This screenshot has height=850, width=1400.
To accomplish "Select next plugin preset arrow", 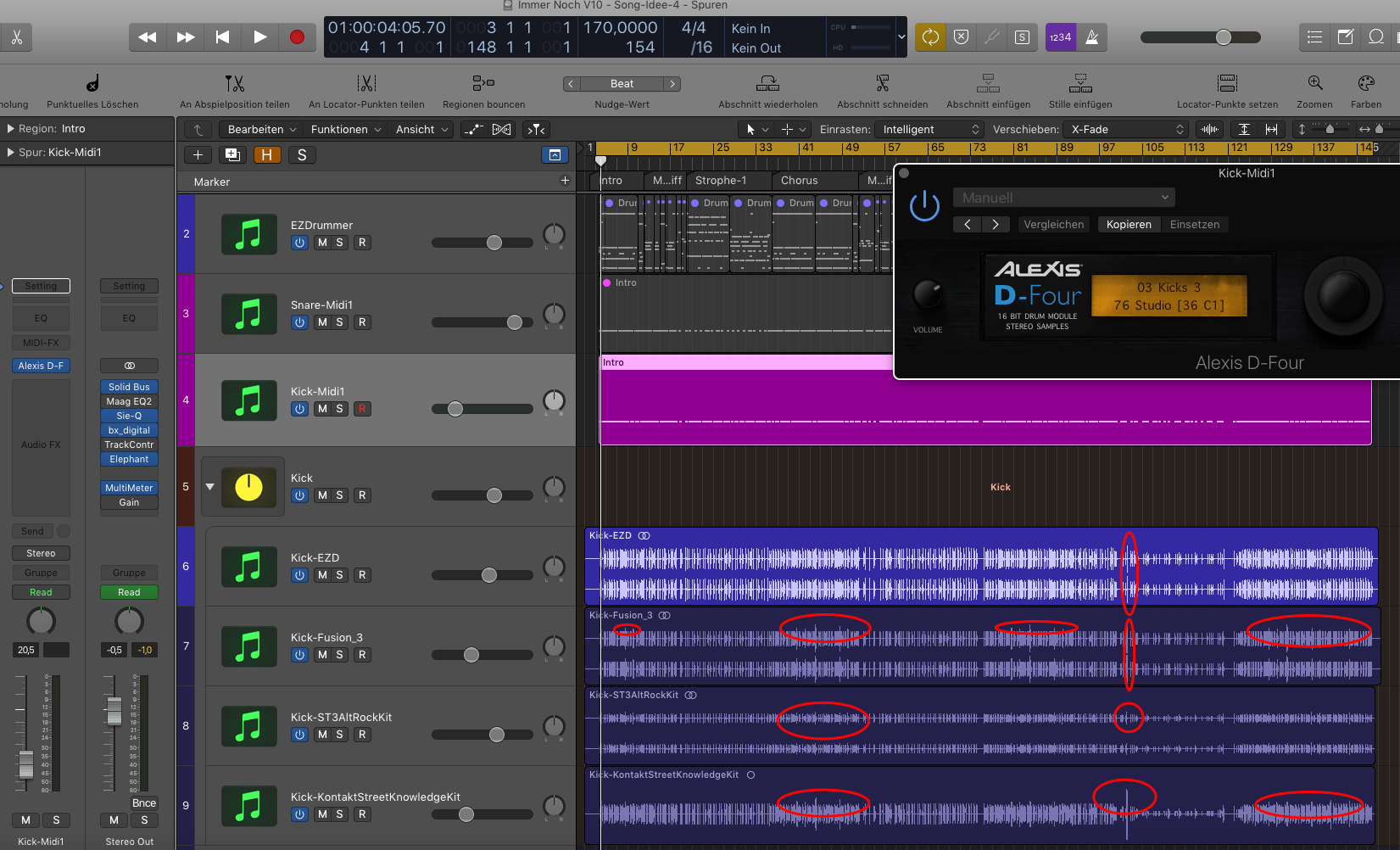I will click(996, 225).
